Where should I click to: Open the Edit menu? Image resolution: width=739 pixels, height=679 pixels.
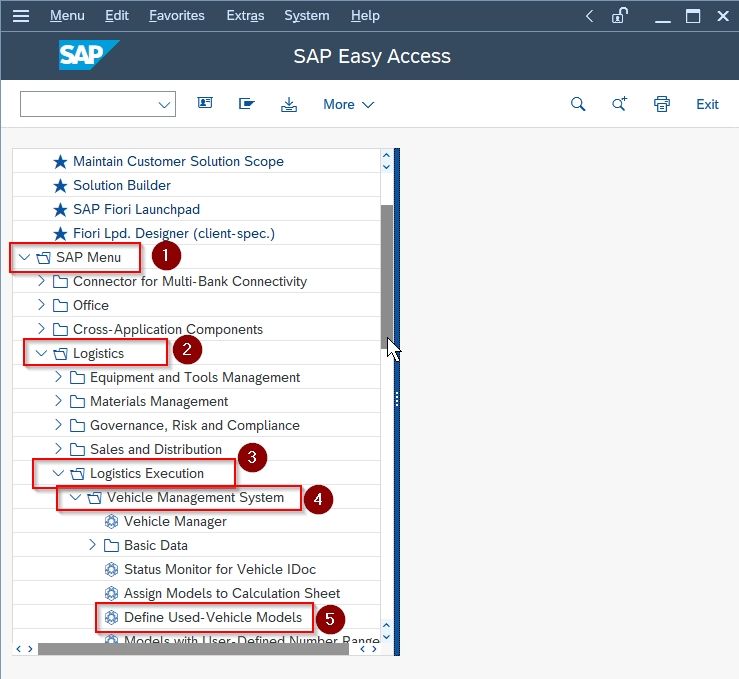tap(116, 16)
